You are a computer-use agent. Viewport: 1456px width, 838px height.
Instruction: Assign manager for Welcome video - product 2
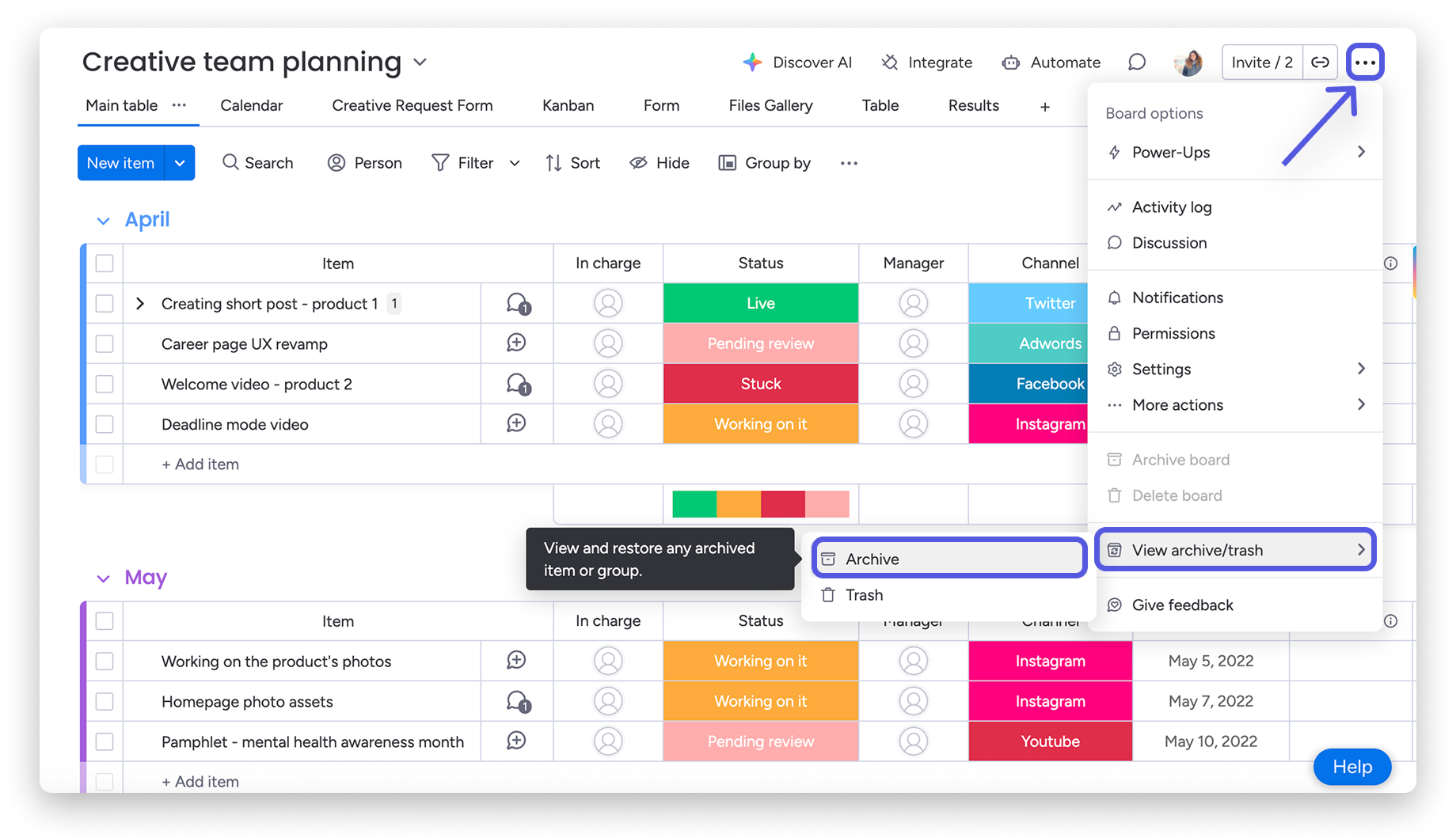[x=913, y=384]
